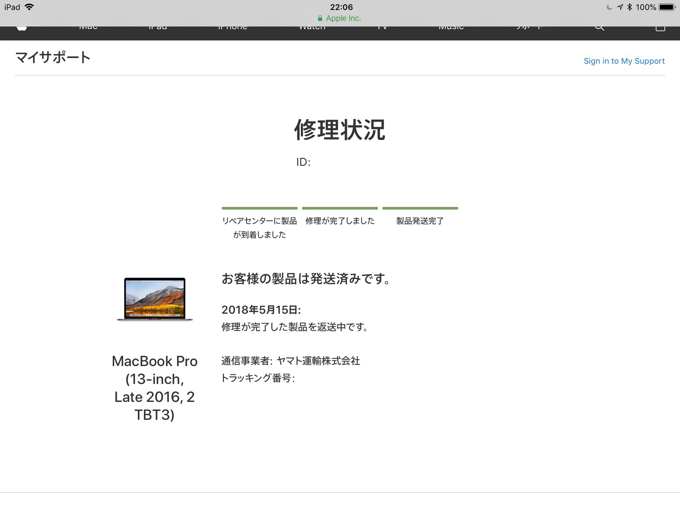Viewport: 680px width, 510px height.
Task: Click the date 2018年5月15日:
Action: pyautogui.click(x=261, y=310)
